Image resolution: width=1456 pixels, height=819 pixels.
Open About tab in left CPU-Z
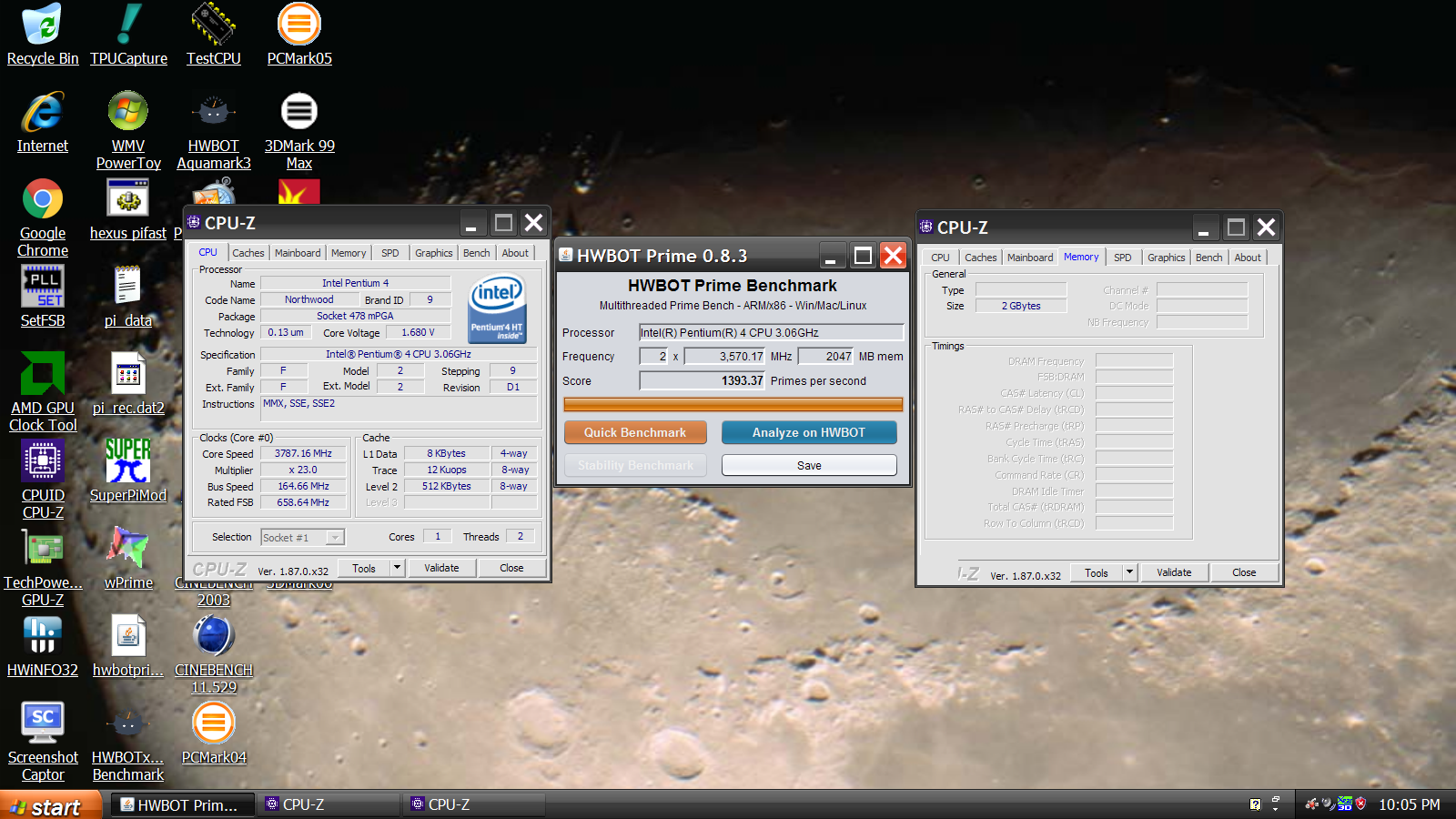[515, 253]
